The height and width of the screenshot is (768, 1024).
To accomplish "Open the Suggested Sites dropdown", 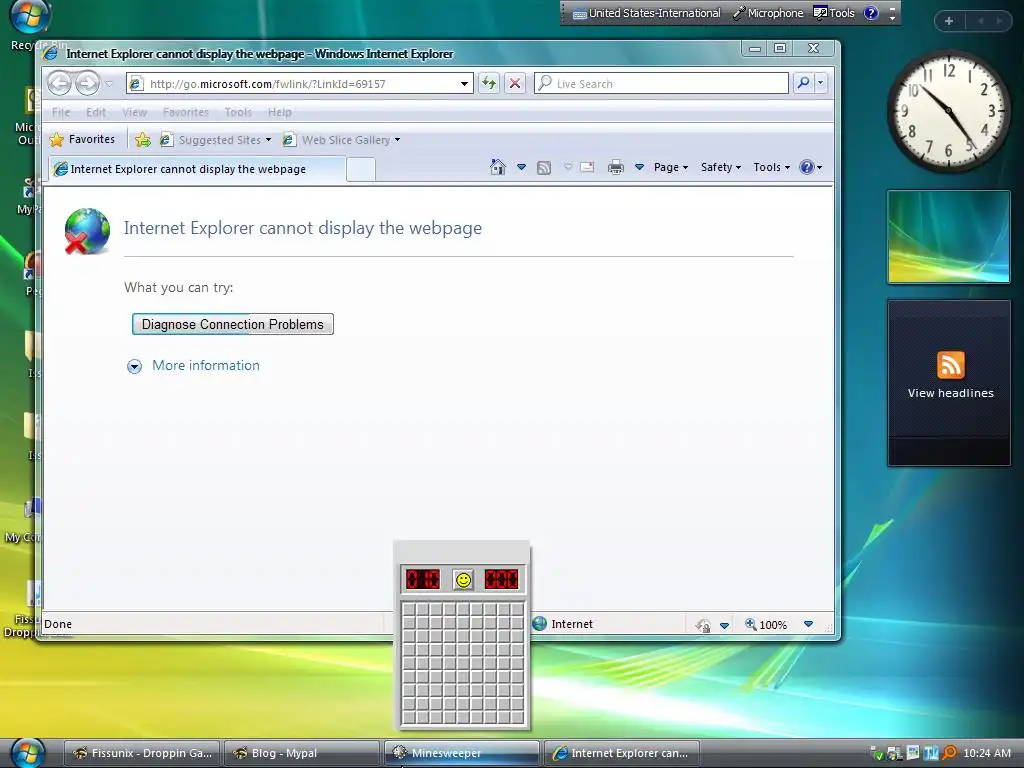I will point(216,140).
